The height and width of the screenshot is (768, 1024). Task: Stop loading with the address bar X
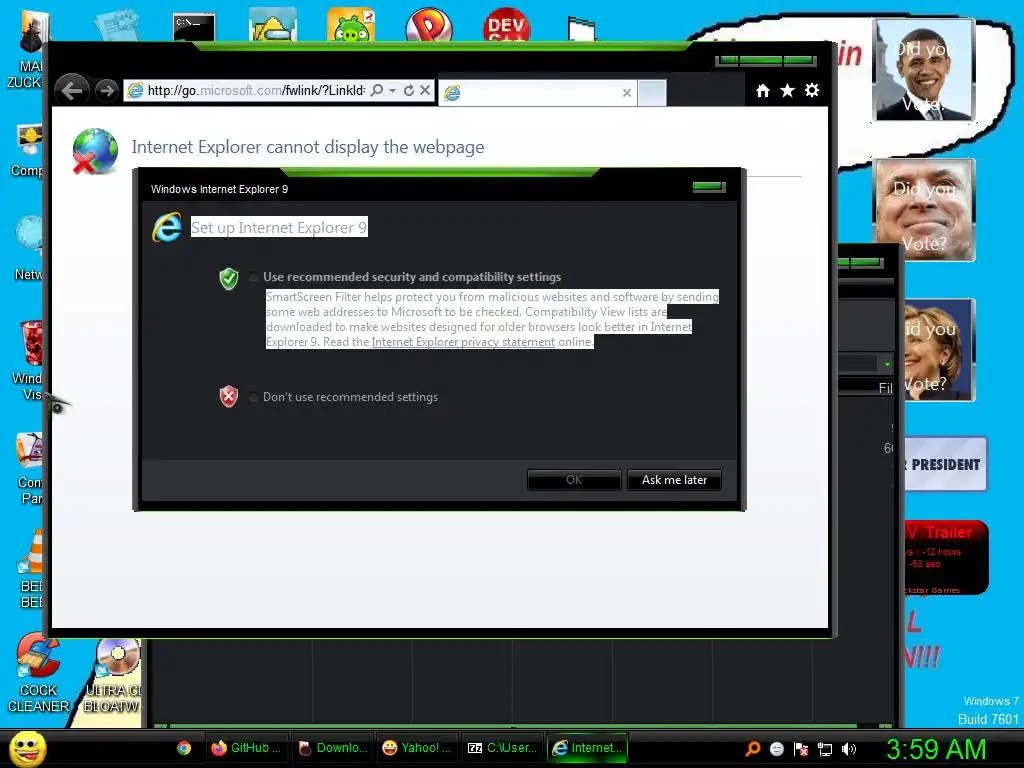(x=425, y=90)
